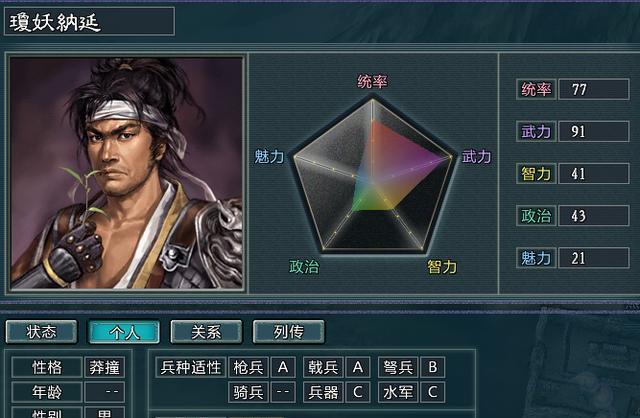
Task: Click the 政治 stat label in the right list
Action: (x=536, y=216)
